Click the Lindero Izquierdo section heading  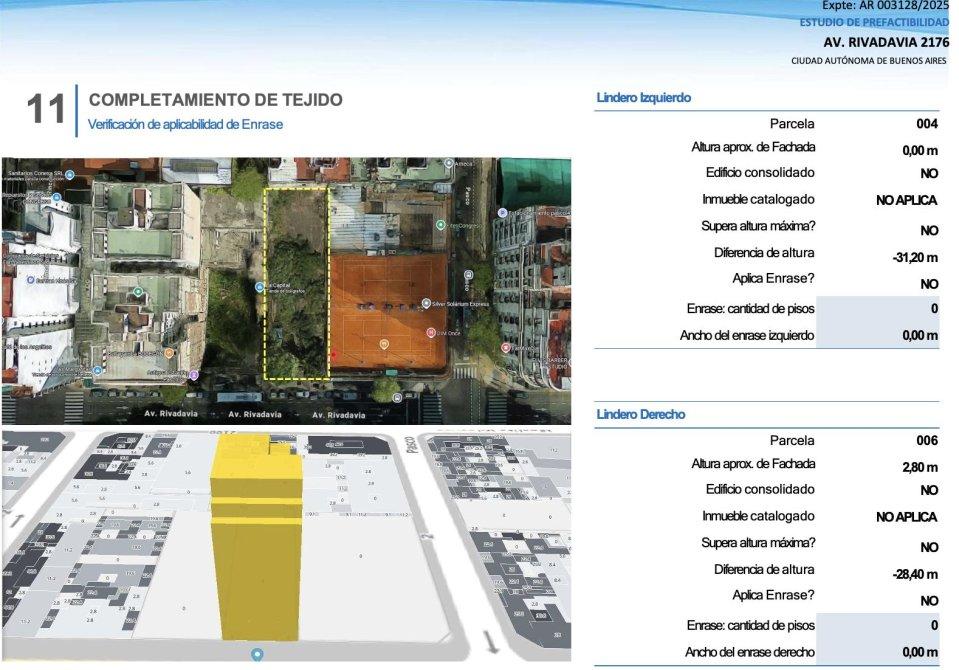643,98
